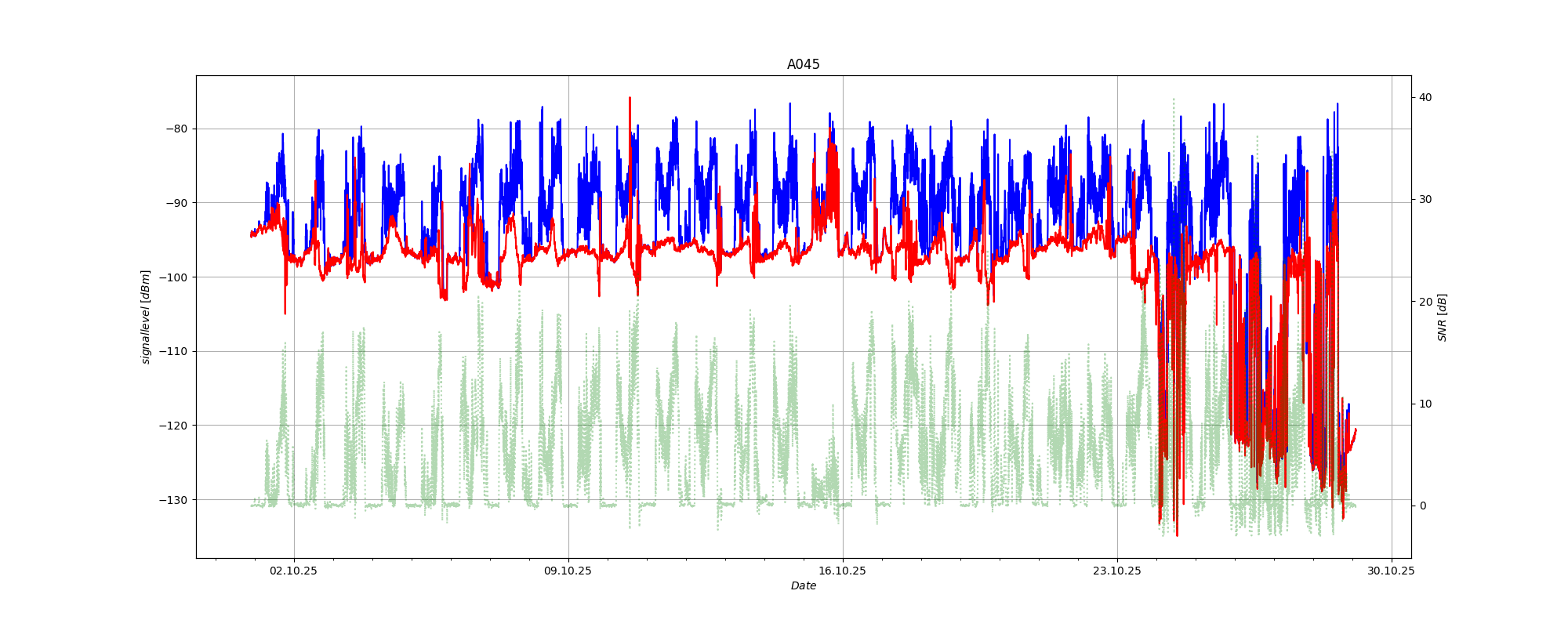
Task: Select the -130 signal level tick label
Action: [x=173, y=500]
